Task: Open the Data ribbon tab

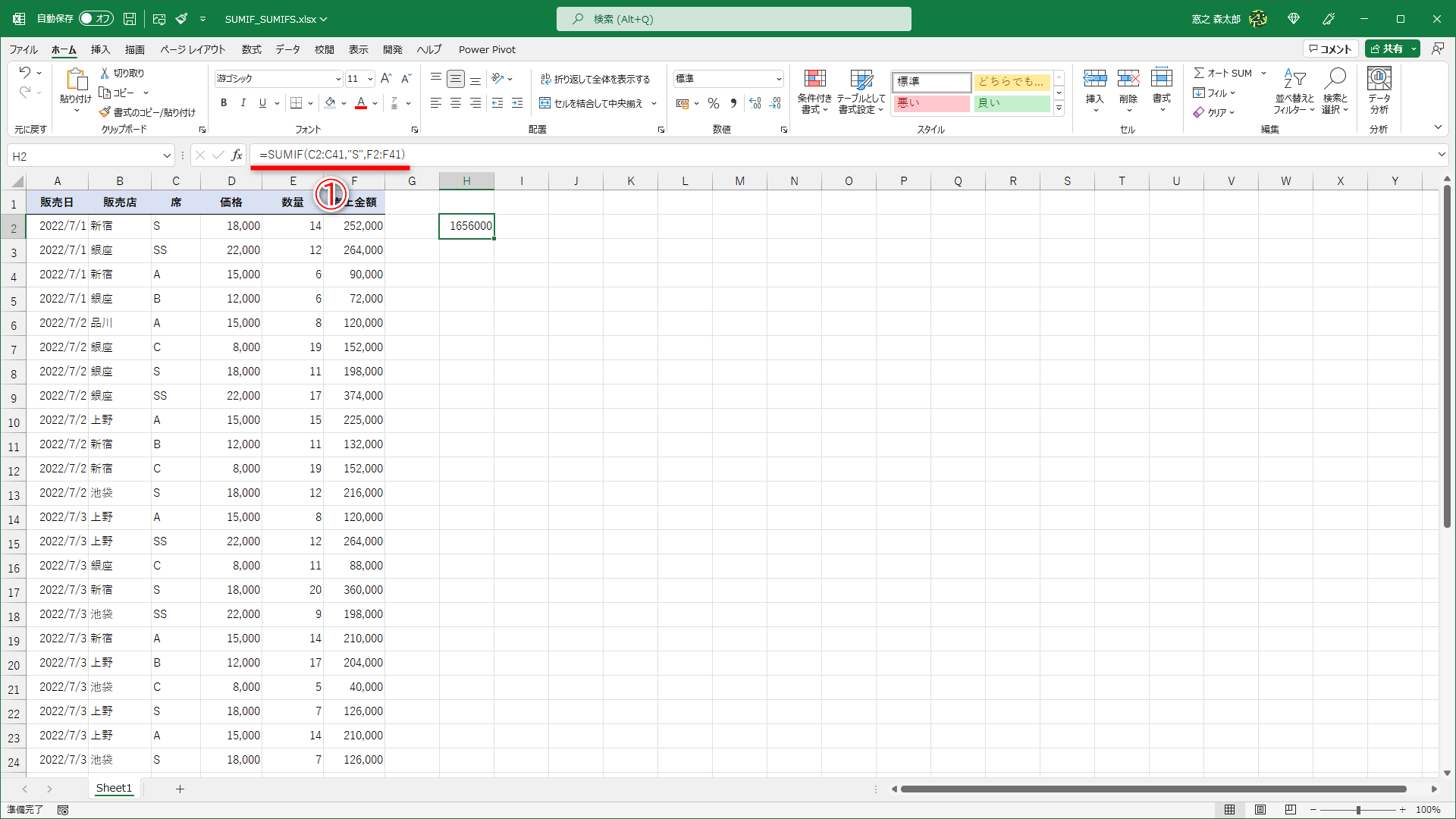Action: click(x=287, y=49)
